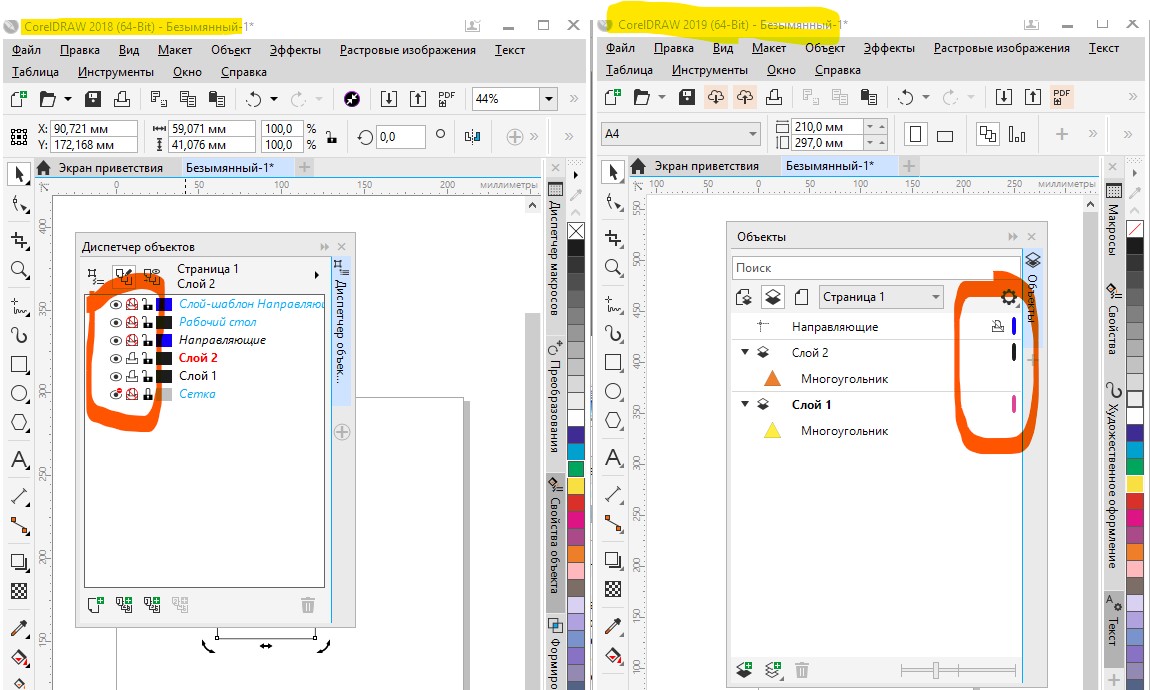Select orange Многоугольник under Слой 2
The height and width of the screenshot is (690, 1150).
(844, 379)
